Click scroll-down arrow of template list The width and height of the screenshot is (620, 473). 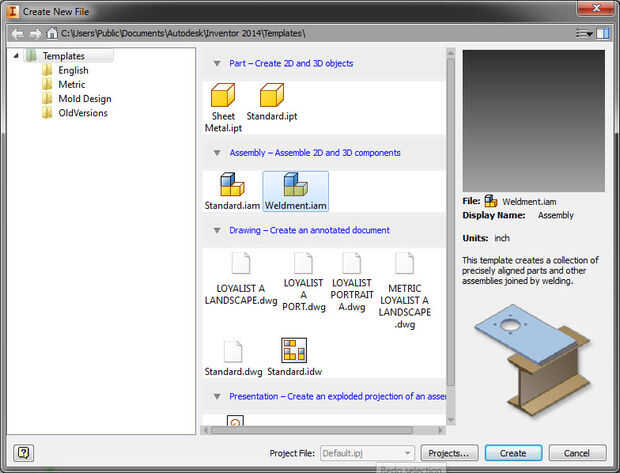[x=451, y=420]
